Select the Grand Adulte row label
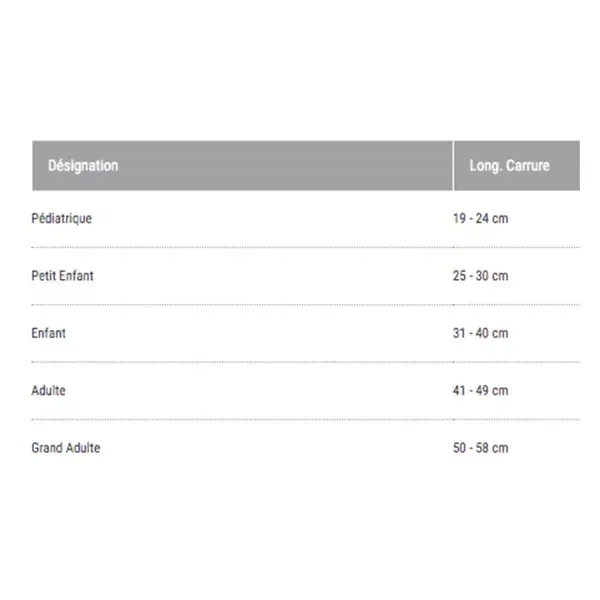The image size is (600, 600). tap(66, 448)
